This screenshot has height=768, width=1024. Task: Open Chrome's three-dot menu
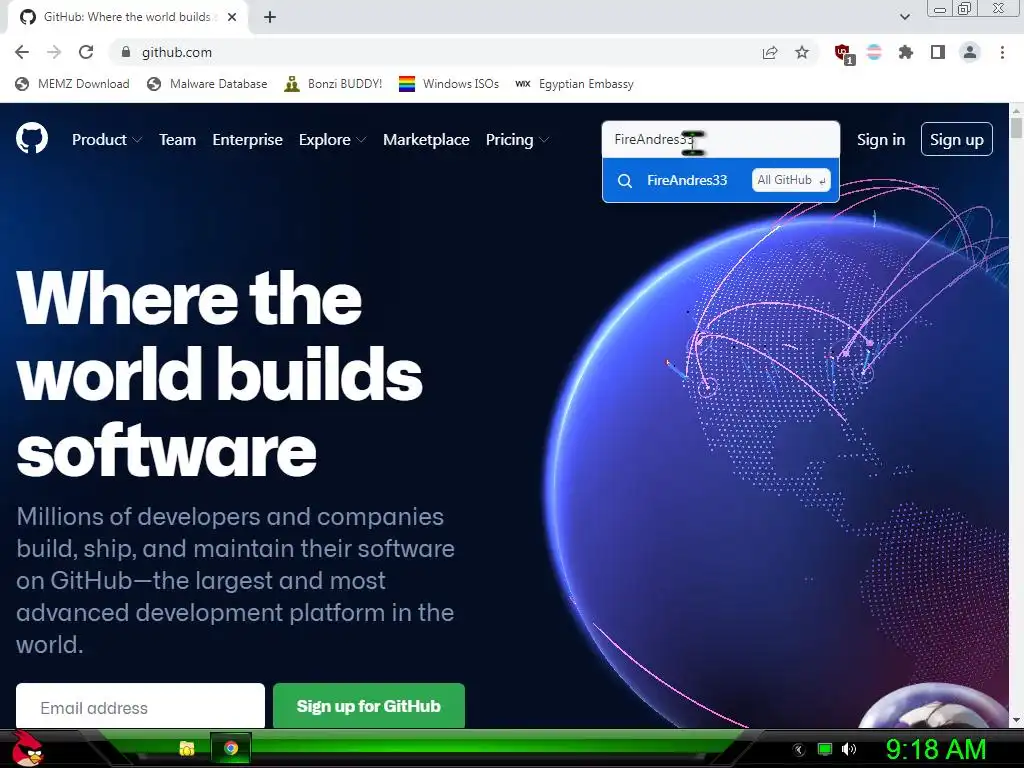tap(1002, 52)
